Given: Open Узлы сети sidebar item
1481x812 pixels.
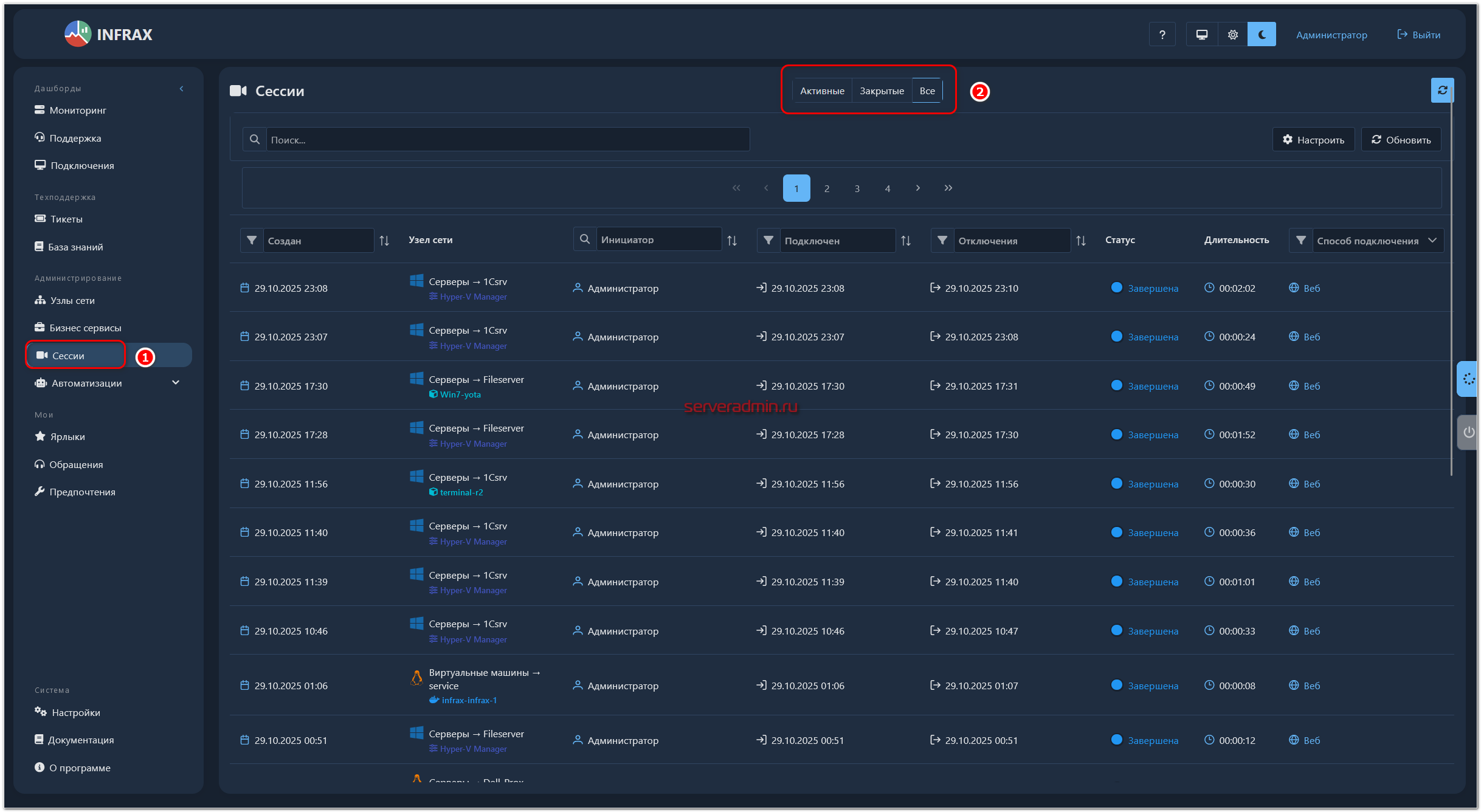Looking at the screenshot, I should click(x=72, y=300).
